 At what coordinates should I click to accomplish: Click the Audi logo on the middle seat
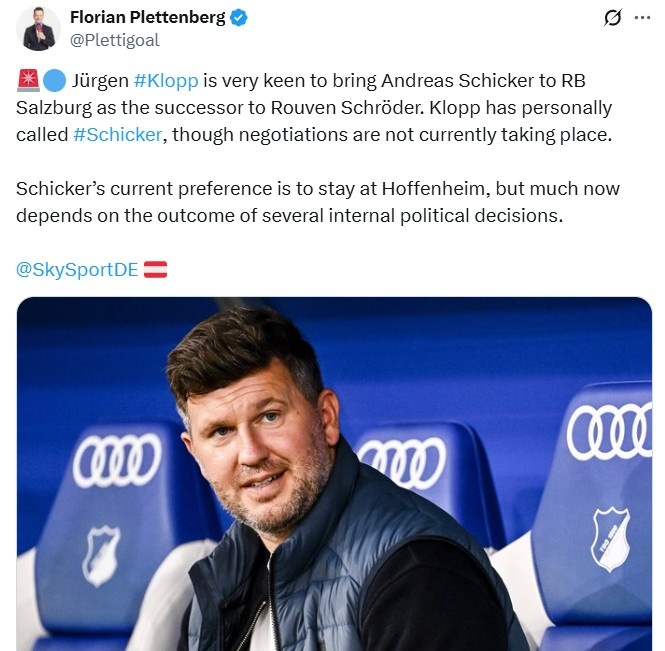pyautogui.click(x=402, y=462)
